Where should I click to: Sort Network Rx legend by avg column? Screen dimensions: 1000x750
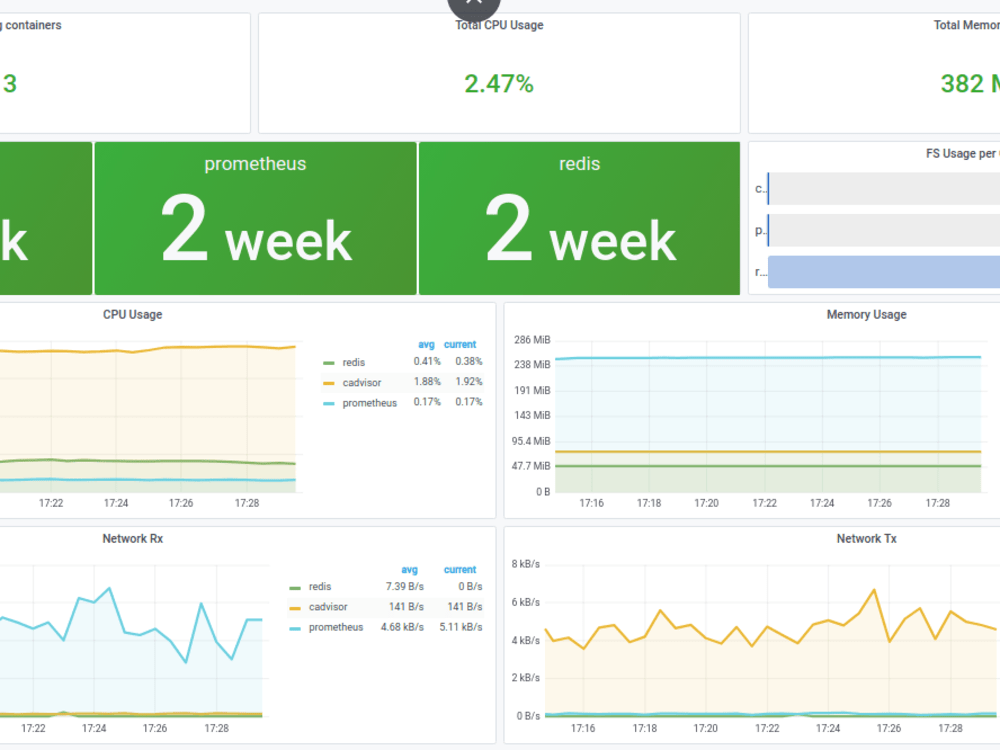click(409, 570)
